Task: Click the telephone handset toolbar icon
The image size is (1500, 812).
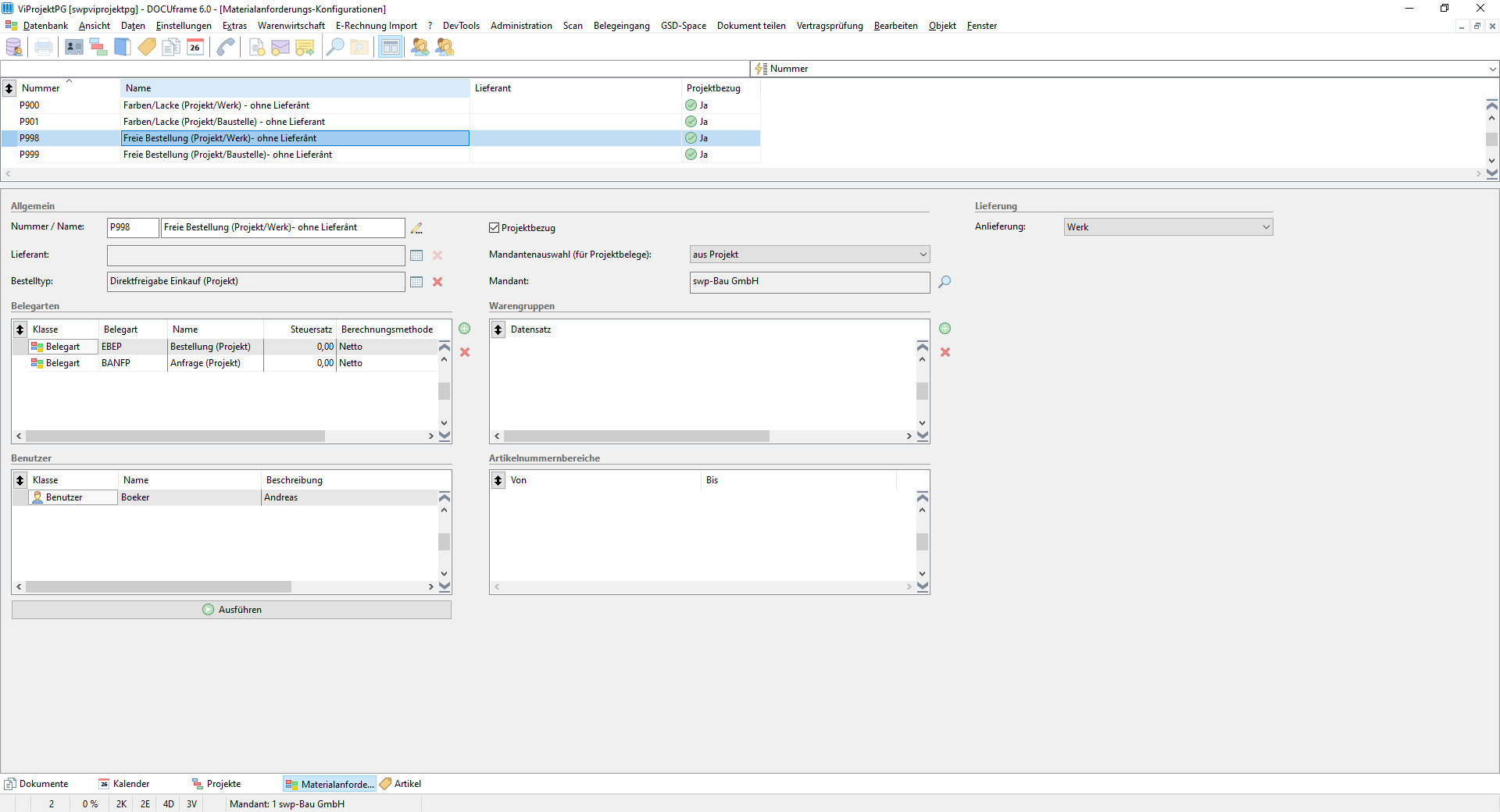Action: [226, 48]
